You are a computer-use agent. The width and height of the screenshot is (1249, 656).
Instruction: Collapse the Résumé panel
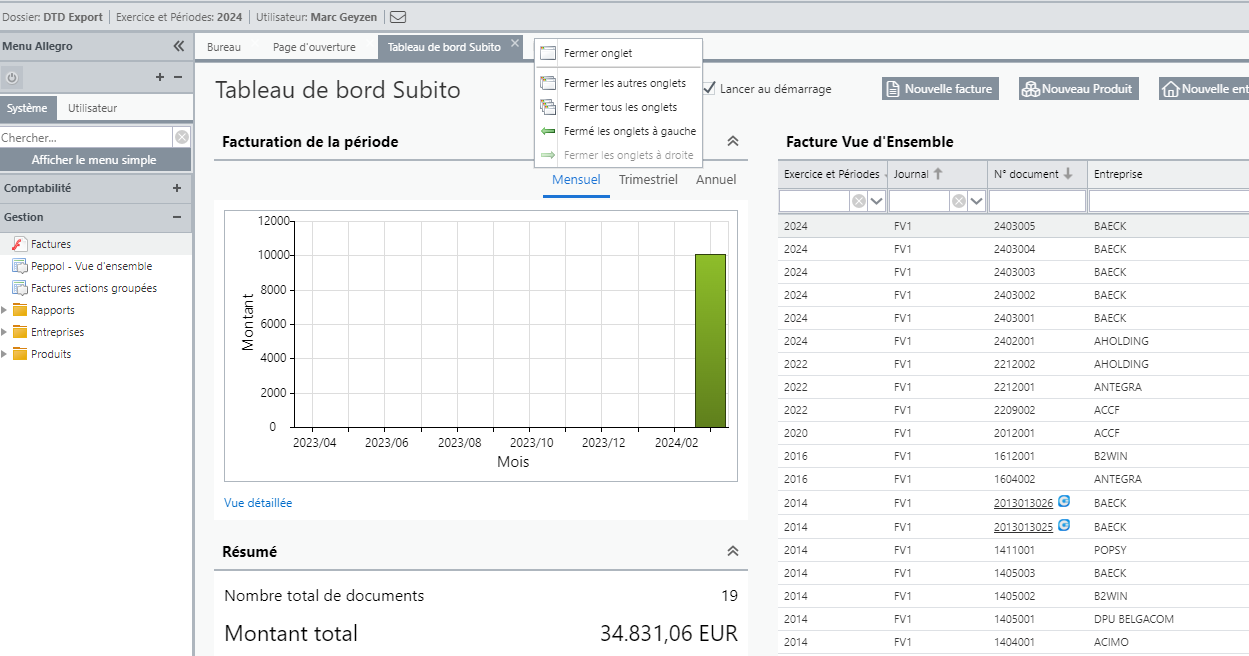click(x=732, y=551)
